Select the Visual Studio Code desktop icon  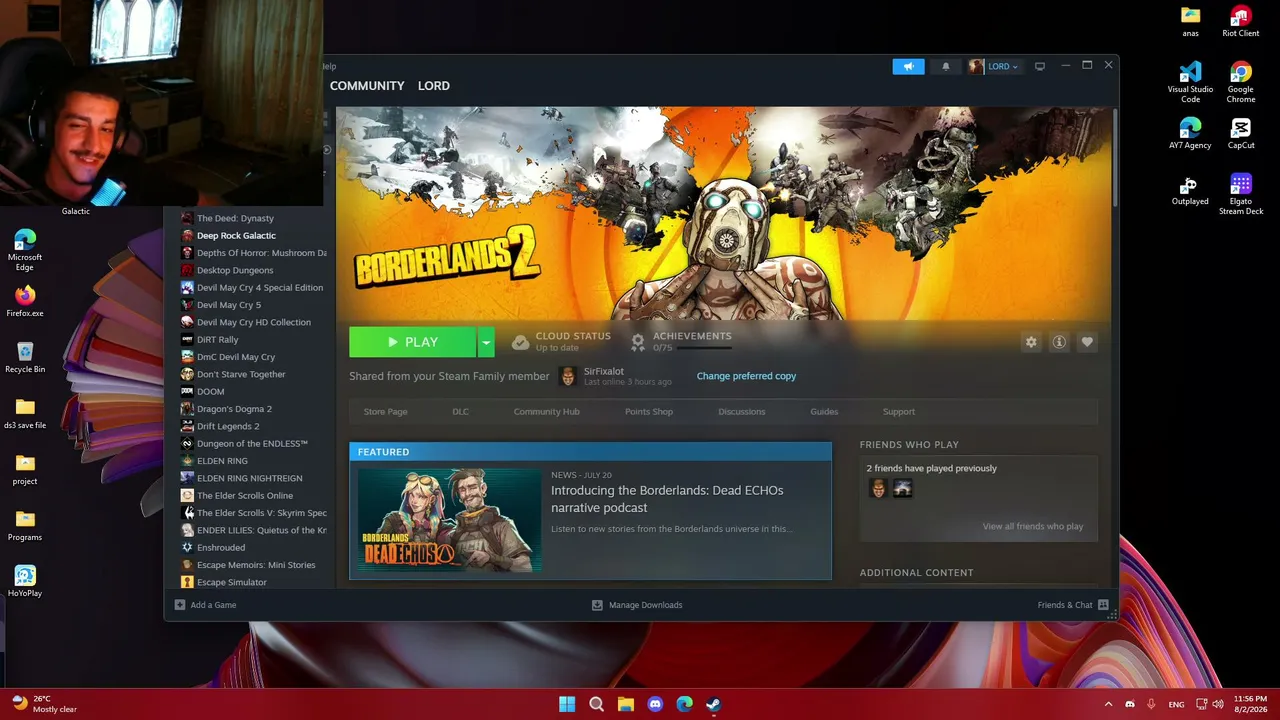(1190, 82)
